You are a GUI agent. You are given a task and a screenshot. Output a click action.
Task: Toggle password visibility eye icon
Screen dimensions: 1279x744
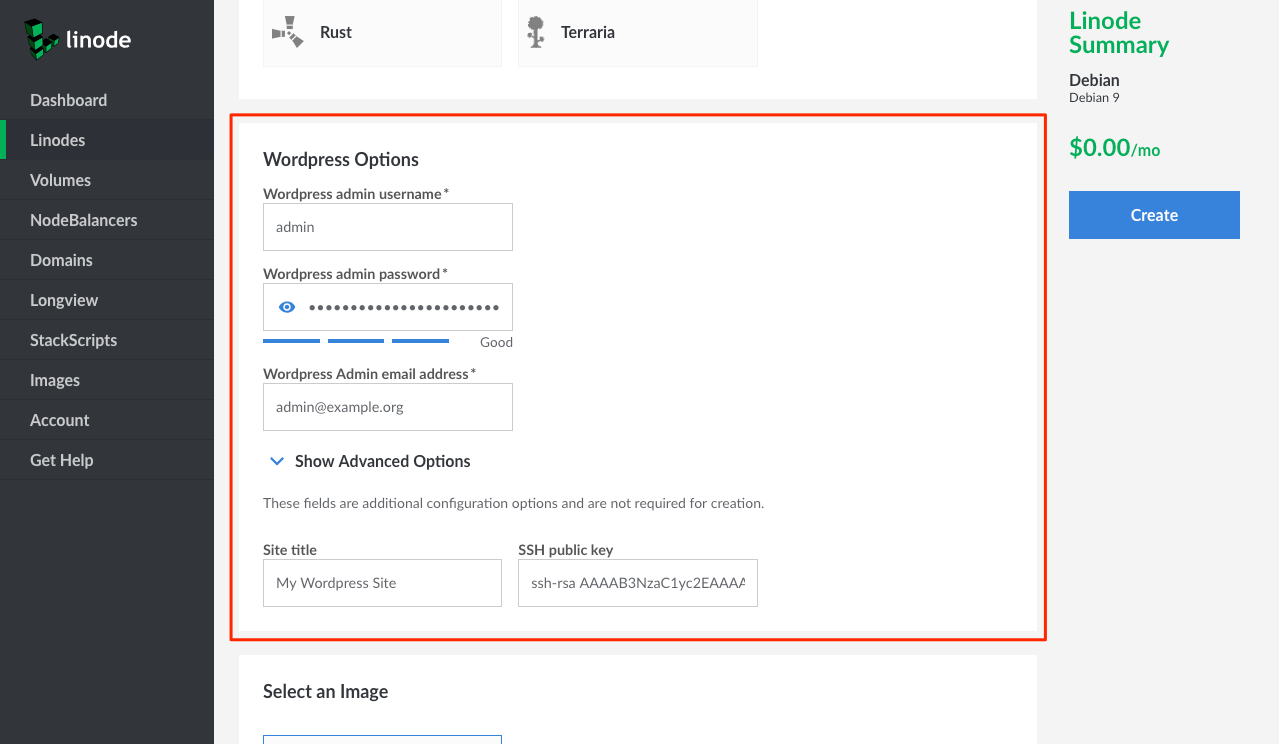(287, 307)
